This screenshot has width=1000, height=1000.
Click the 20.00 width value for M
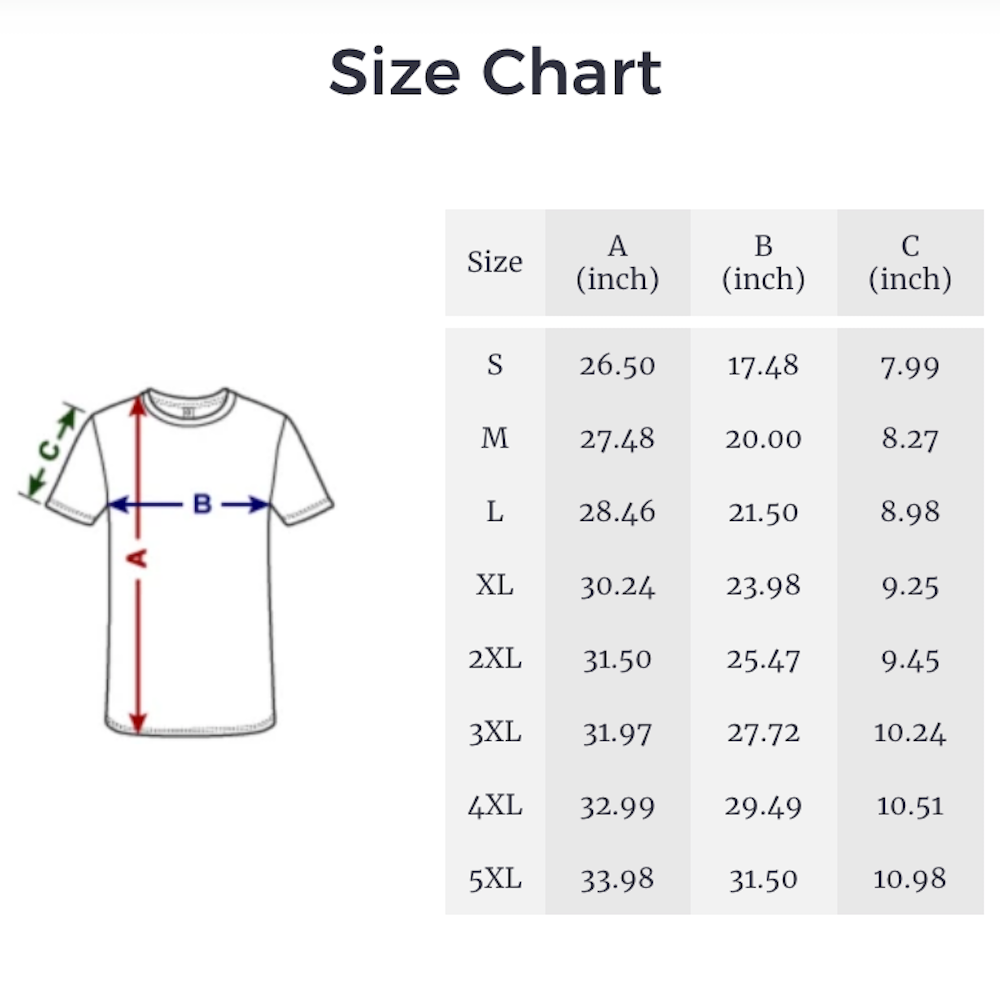coord(764,438)
